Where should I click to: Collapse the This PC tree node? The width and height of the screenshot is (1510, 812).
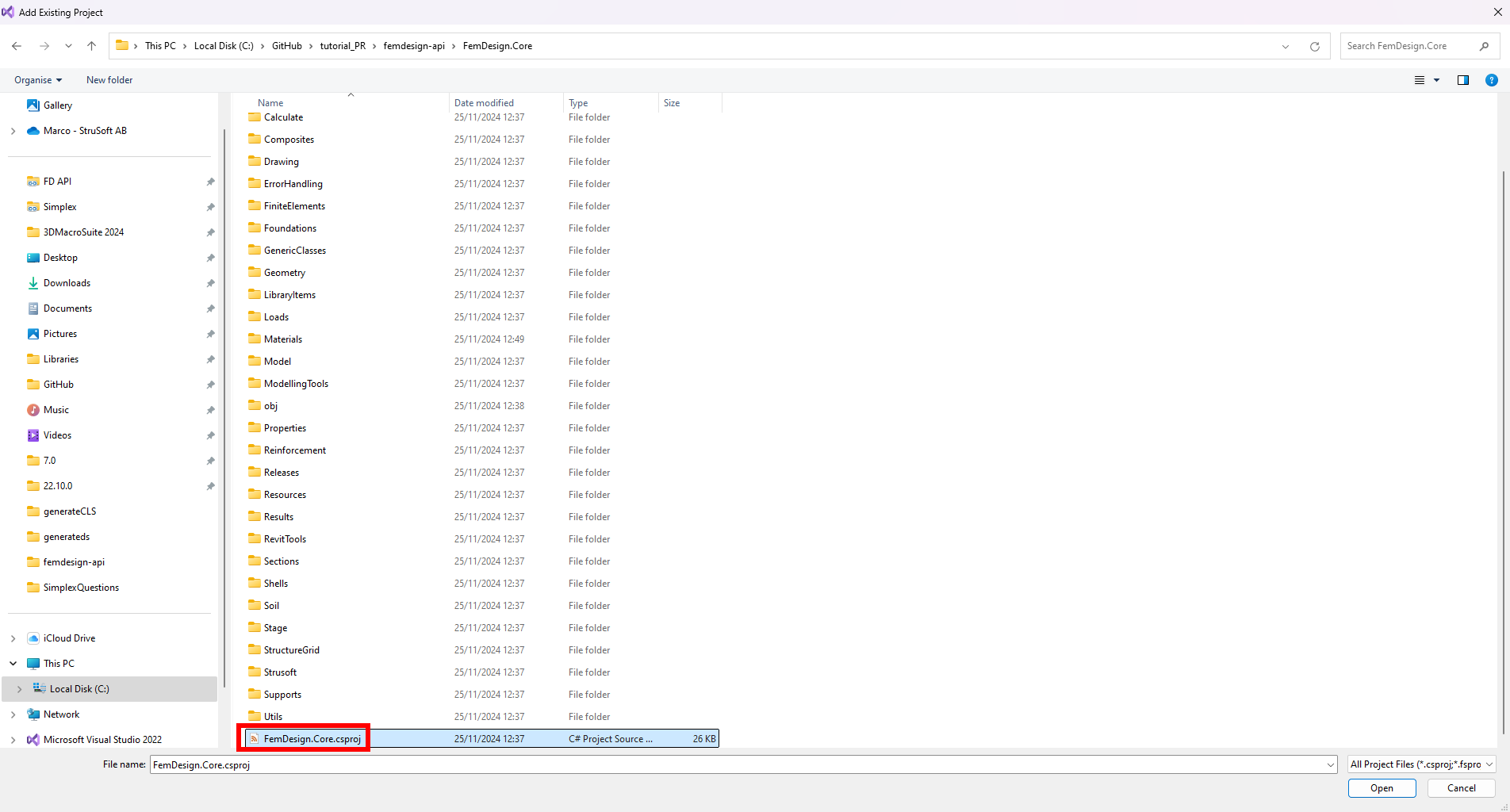point(13,664)
